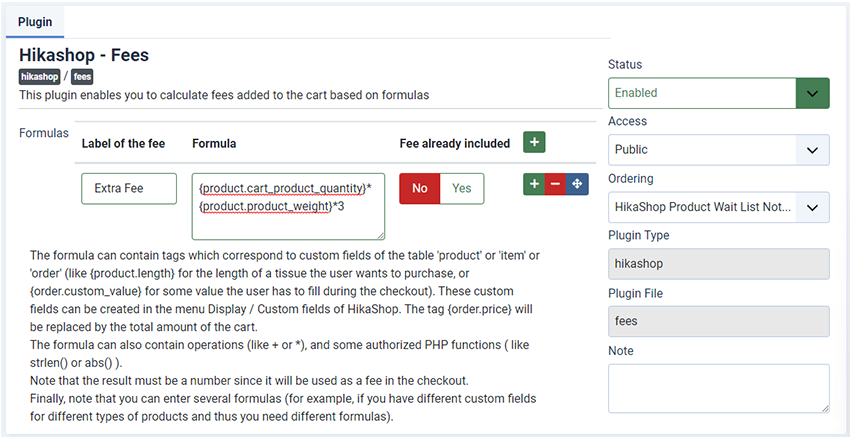Click the Extra Fee label field

[x=129, y=188]
